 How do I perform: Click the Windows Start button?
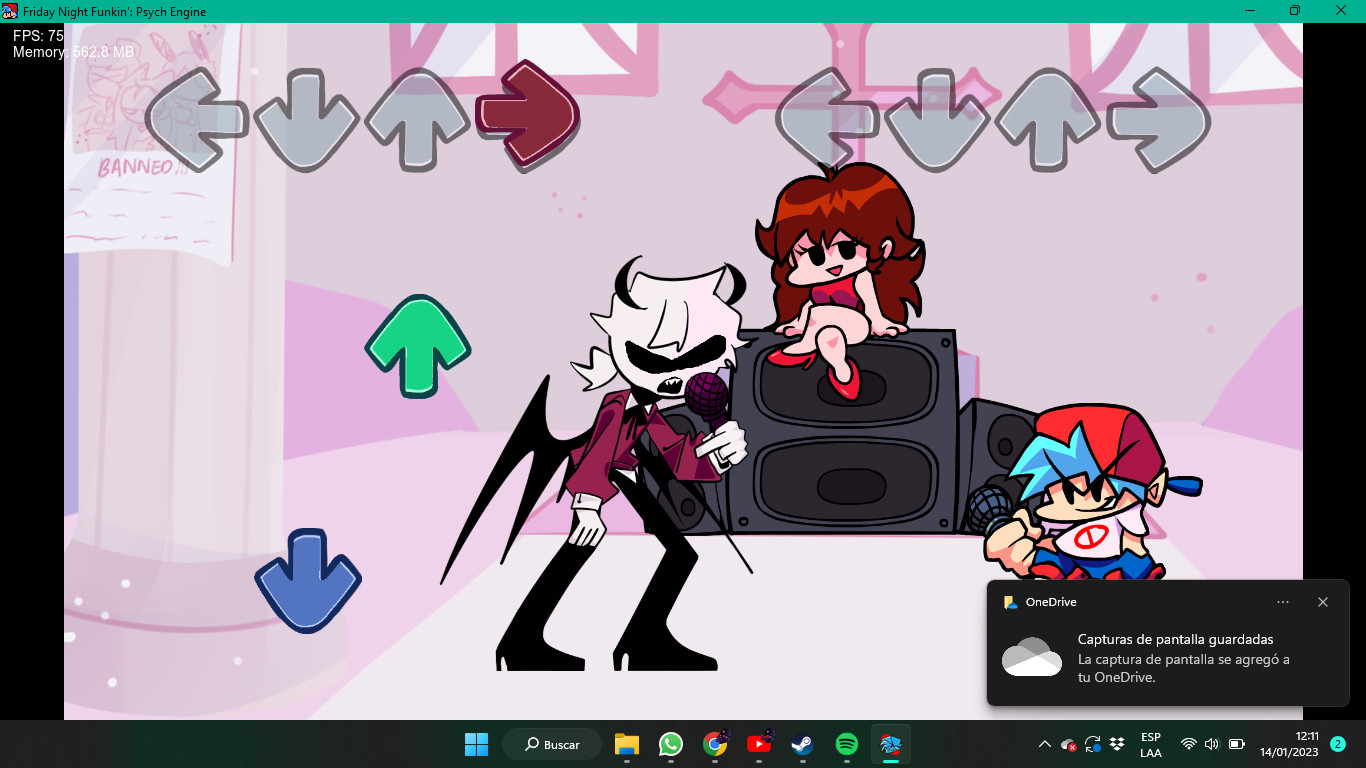476,744
